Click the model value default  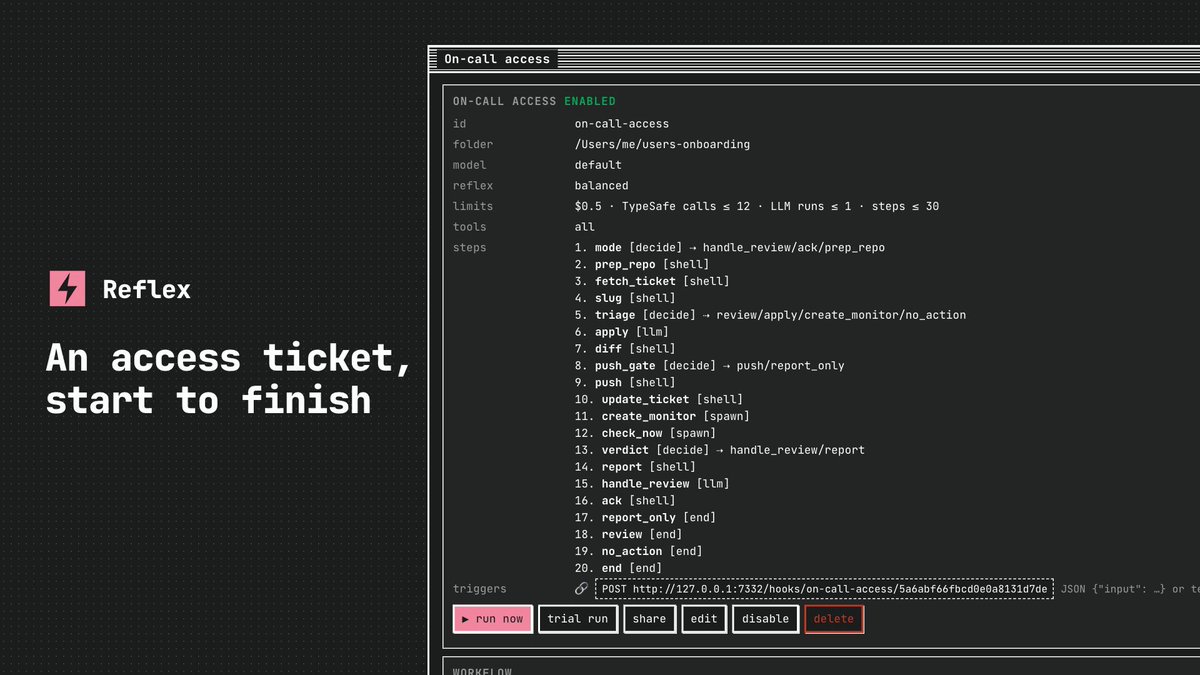point(598,165)
